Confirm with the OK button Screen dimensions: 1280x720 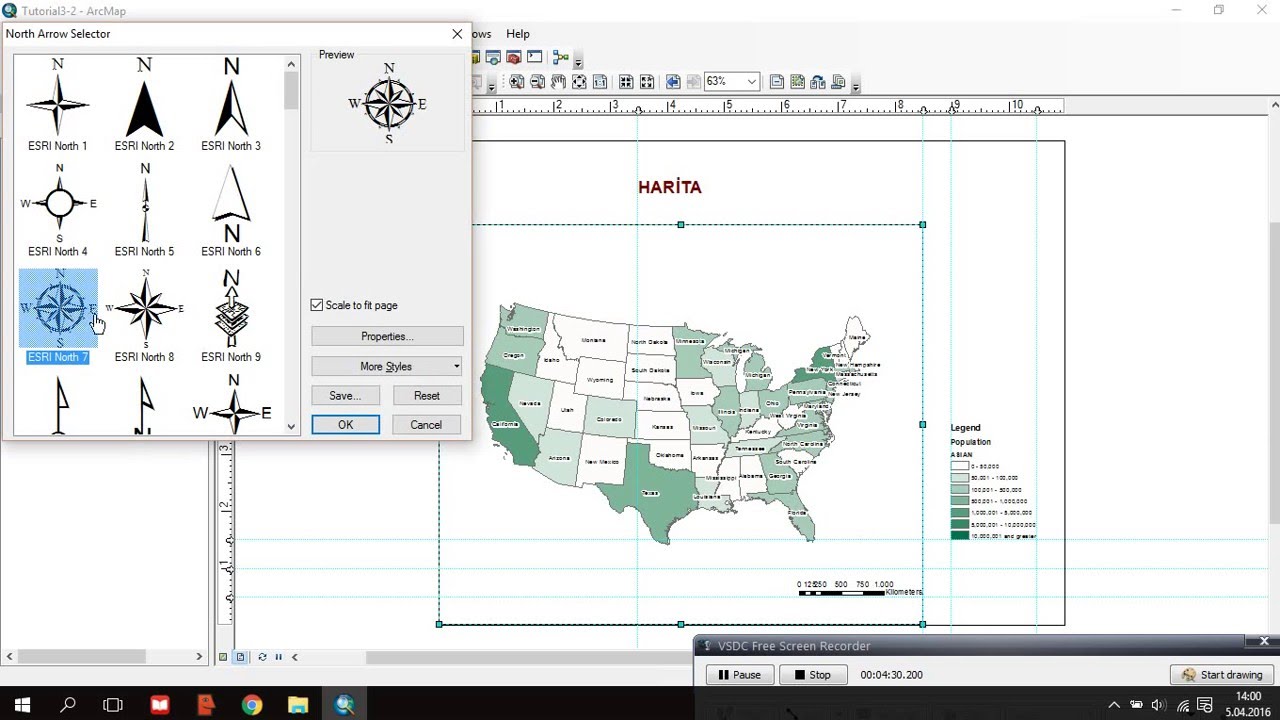point(345,425)
